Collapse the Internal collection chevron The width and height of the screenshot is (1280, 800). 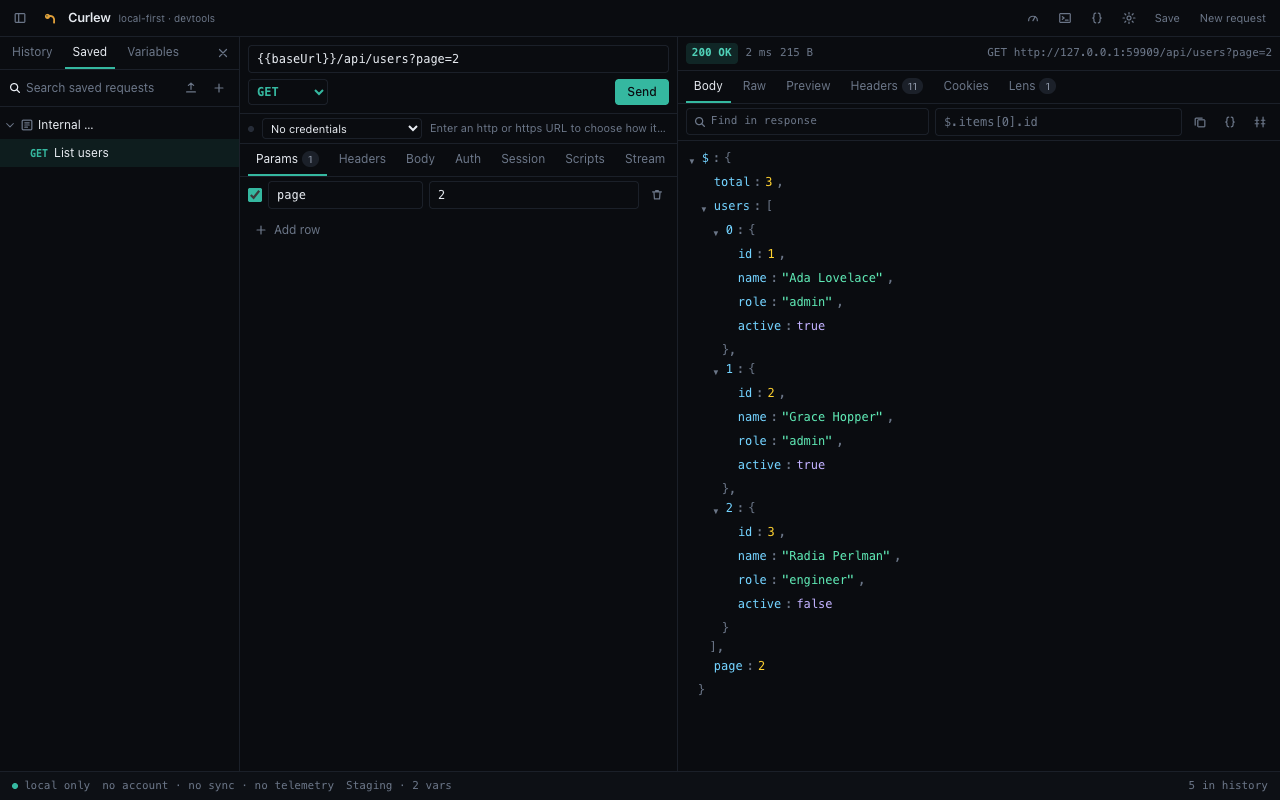click(x=10, y=125)
